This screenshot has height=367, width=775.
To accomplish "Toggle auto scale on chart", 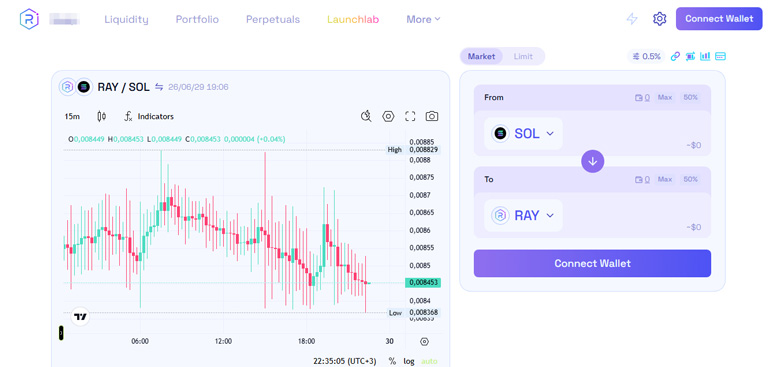I will 429,361.
